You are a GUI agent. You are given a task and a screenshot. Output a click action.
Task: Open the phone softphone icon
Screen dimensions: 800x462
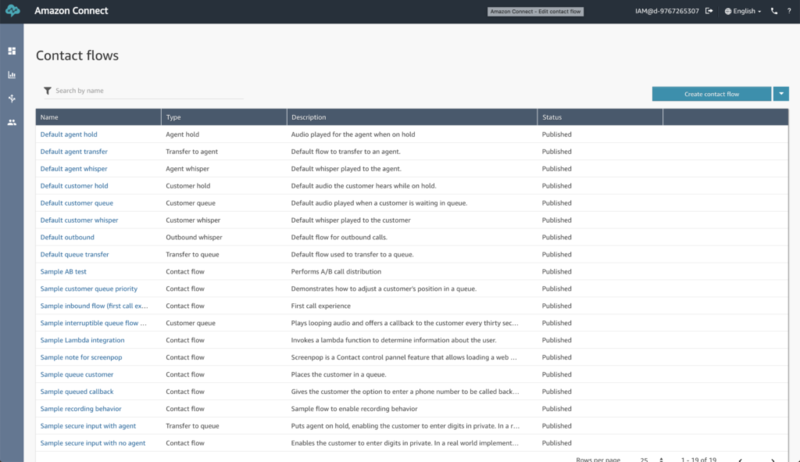[x=774, y=11]
